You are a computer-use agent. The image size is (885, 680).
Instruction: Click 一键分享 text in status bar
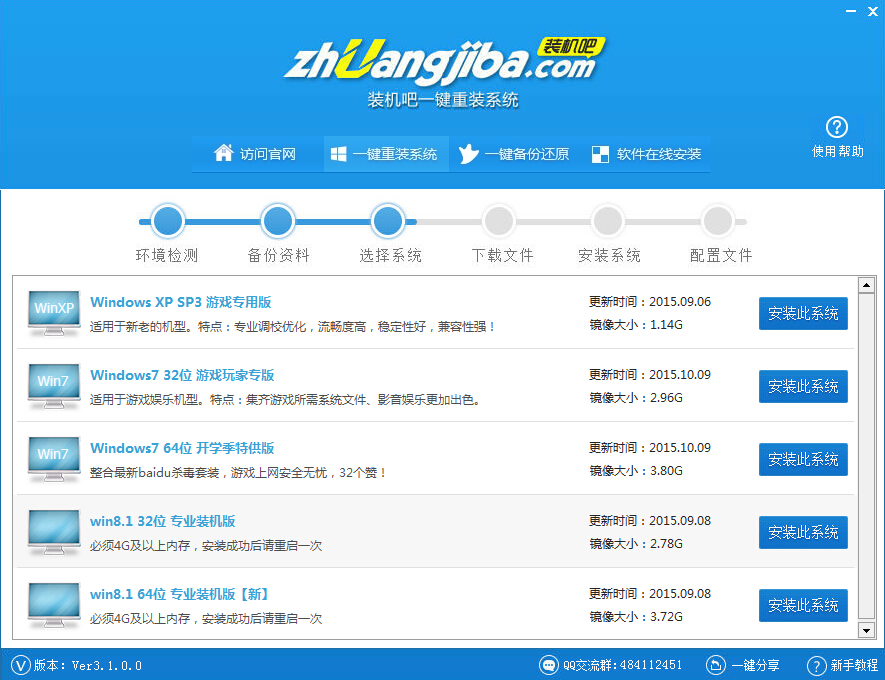pyautogui.click(x=755, y=665)
